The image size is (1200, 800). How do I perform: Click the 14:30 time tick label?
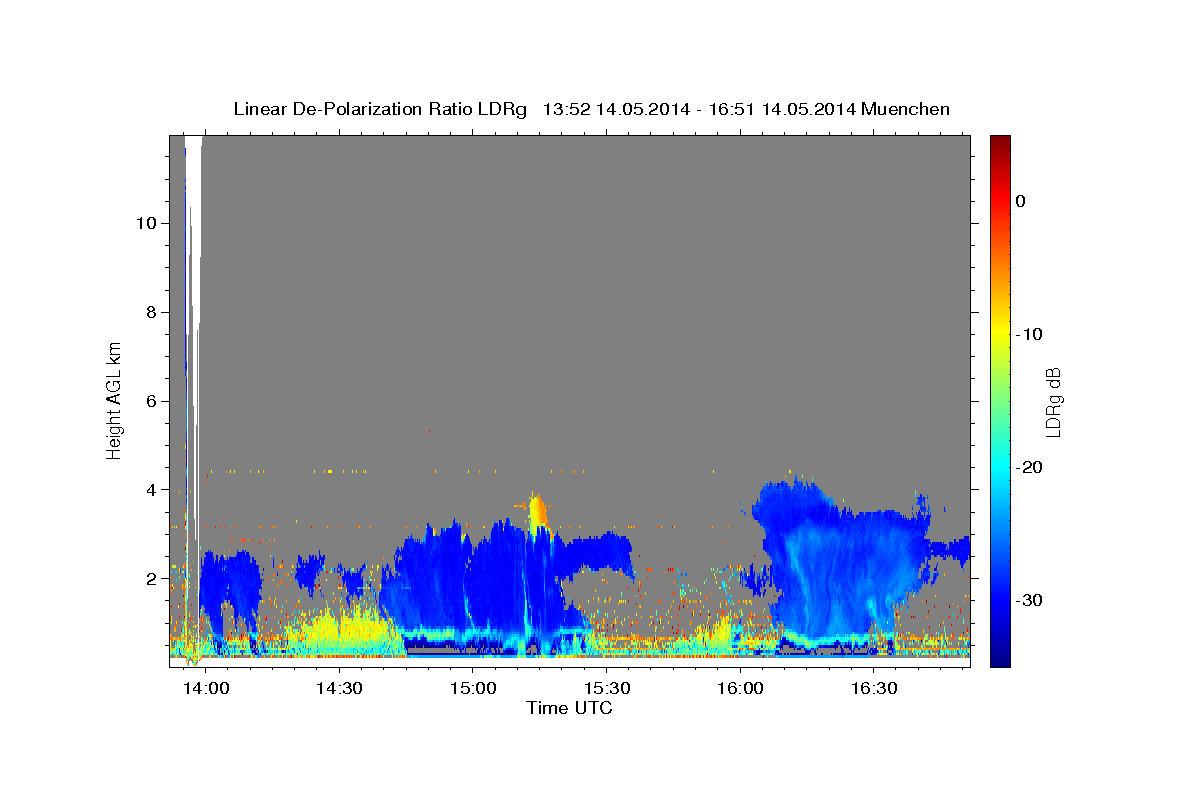point(339,689)
